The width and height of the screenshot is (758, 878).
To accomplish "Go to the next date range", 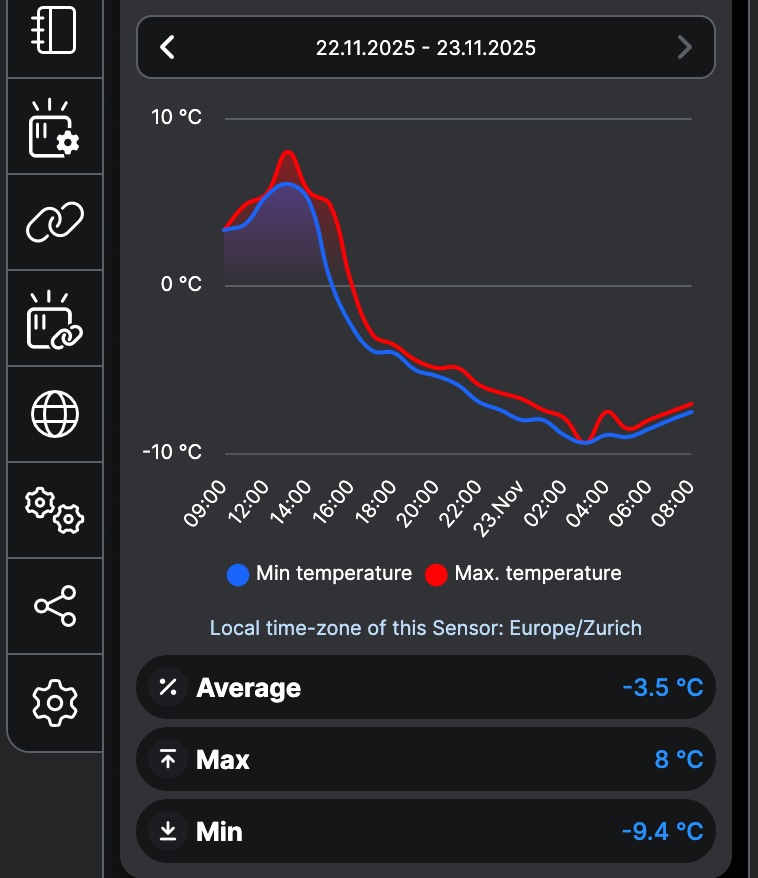I will point(685,47).
